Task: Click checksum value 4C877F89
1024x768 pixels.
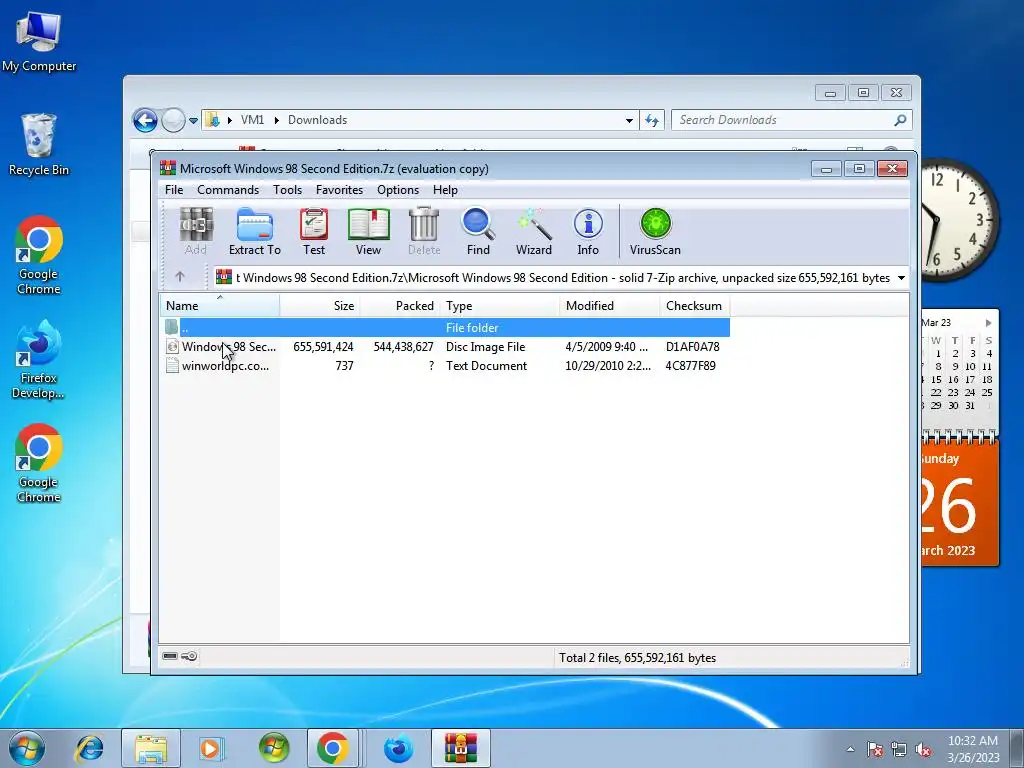Action: tap(690, 366)
